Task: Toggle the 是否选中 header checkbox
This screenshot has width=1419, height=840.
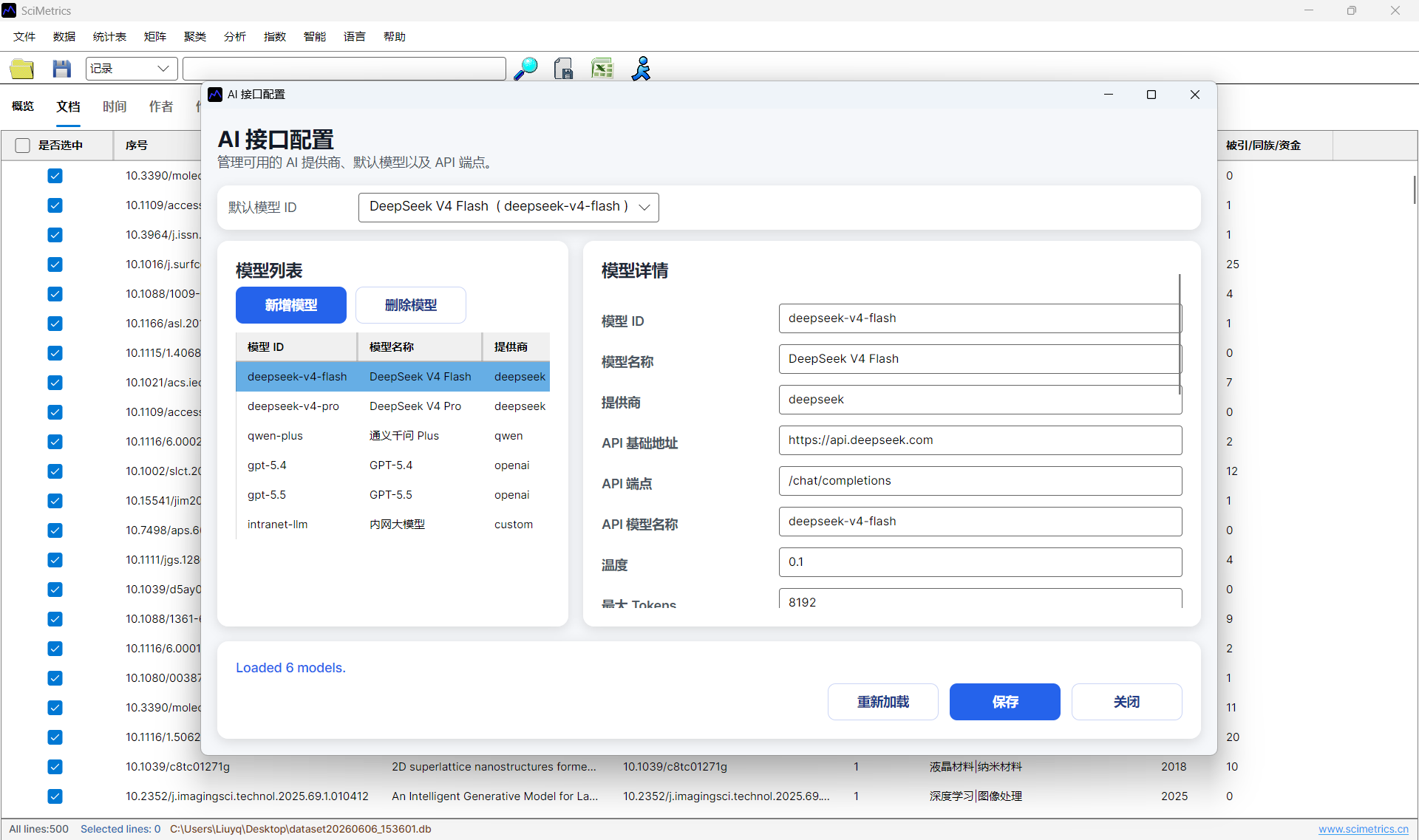Action: 23,146
